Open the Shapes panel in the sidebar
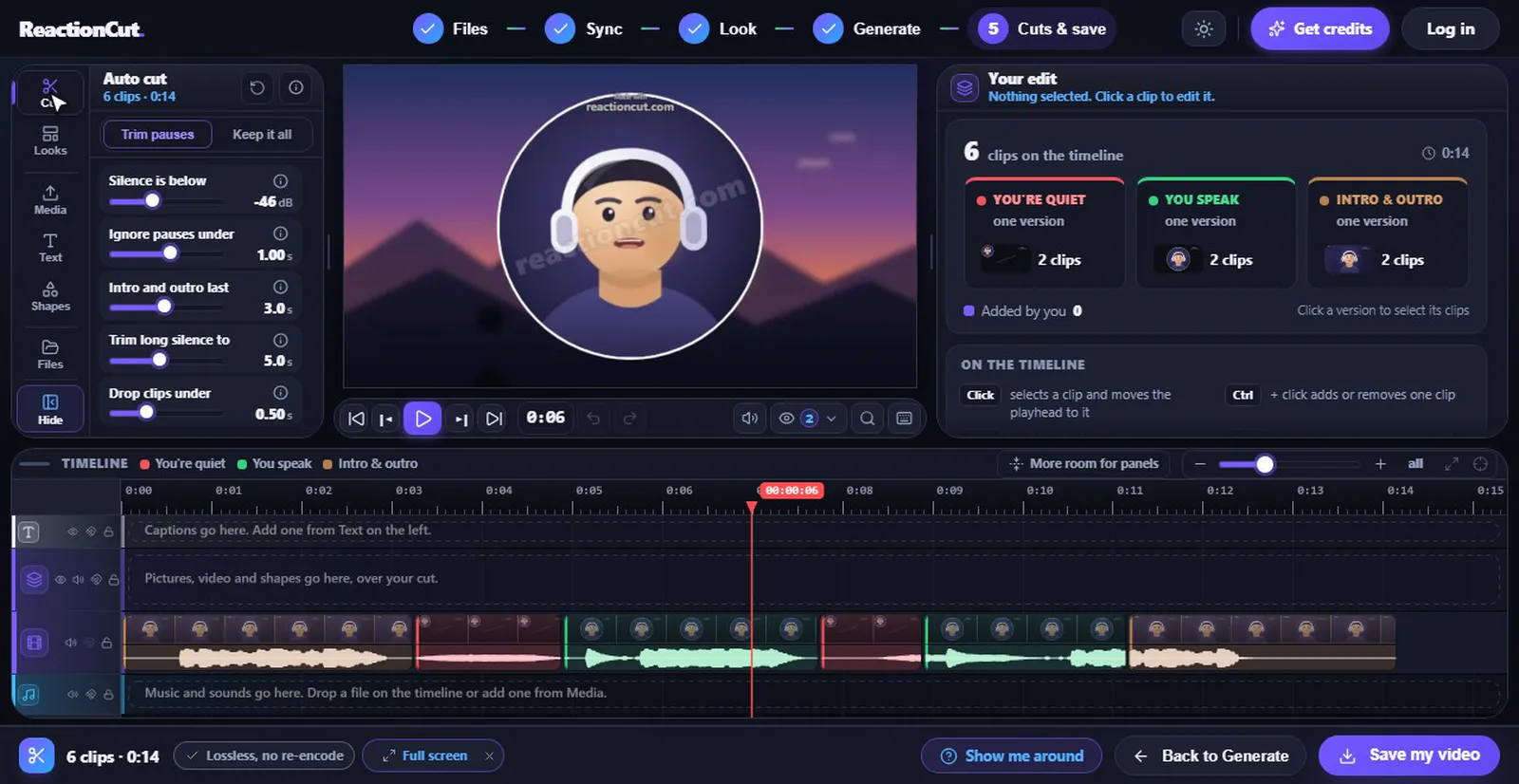The image size is (1519, 784). coord(50,296)
